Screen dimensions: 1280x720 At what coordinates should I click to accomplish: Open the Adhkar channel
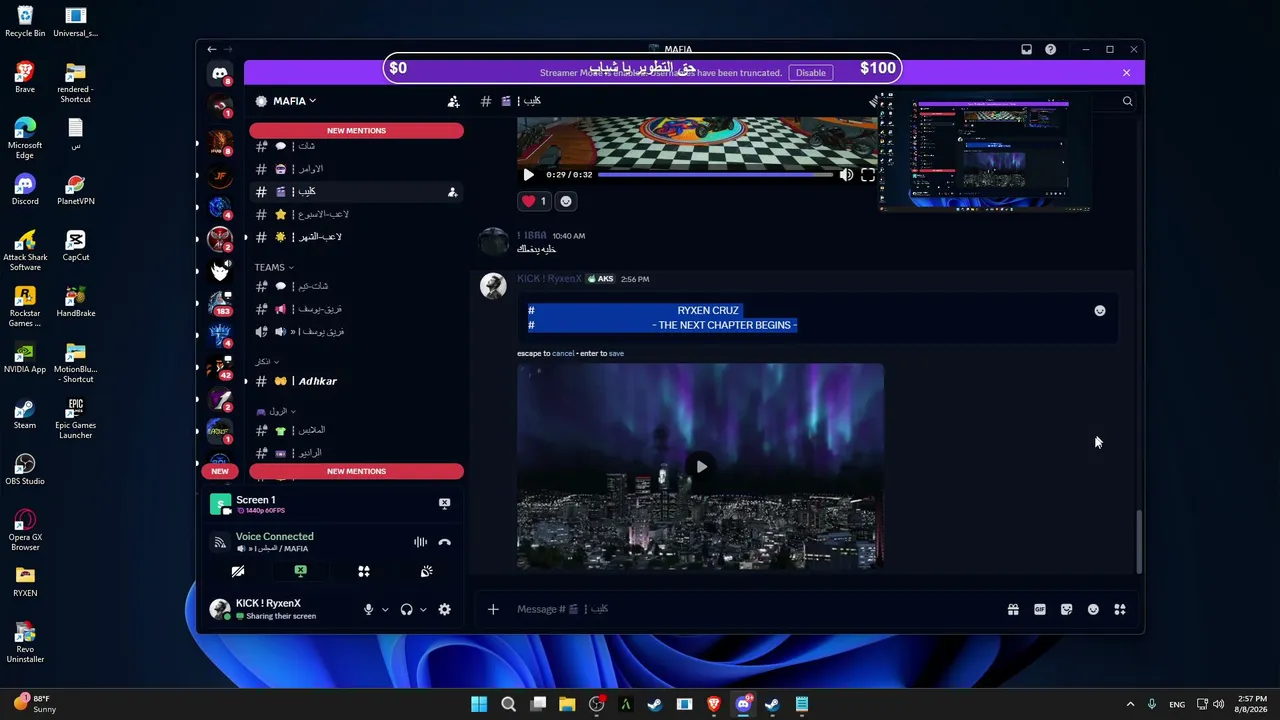(356, 381)
